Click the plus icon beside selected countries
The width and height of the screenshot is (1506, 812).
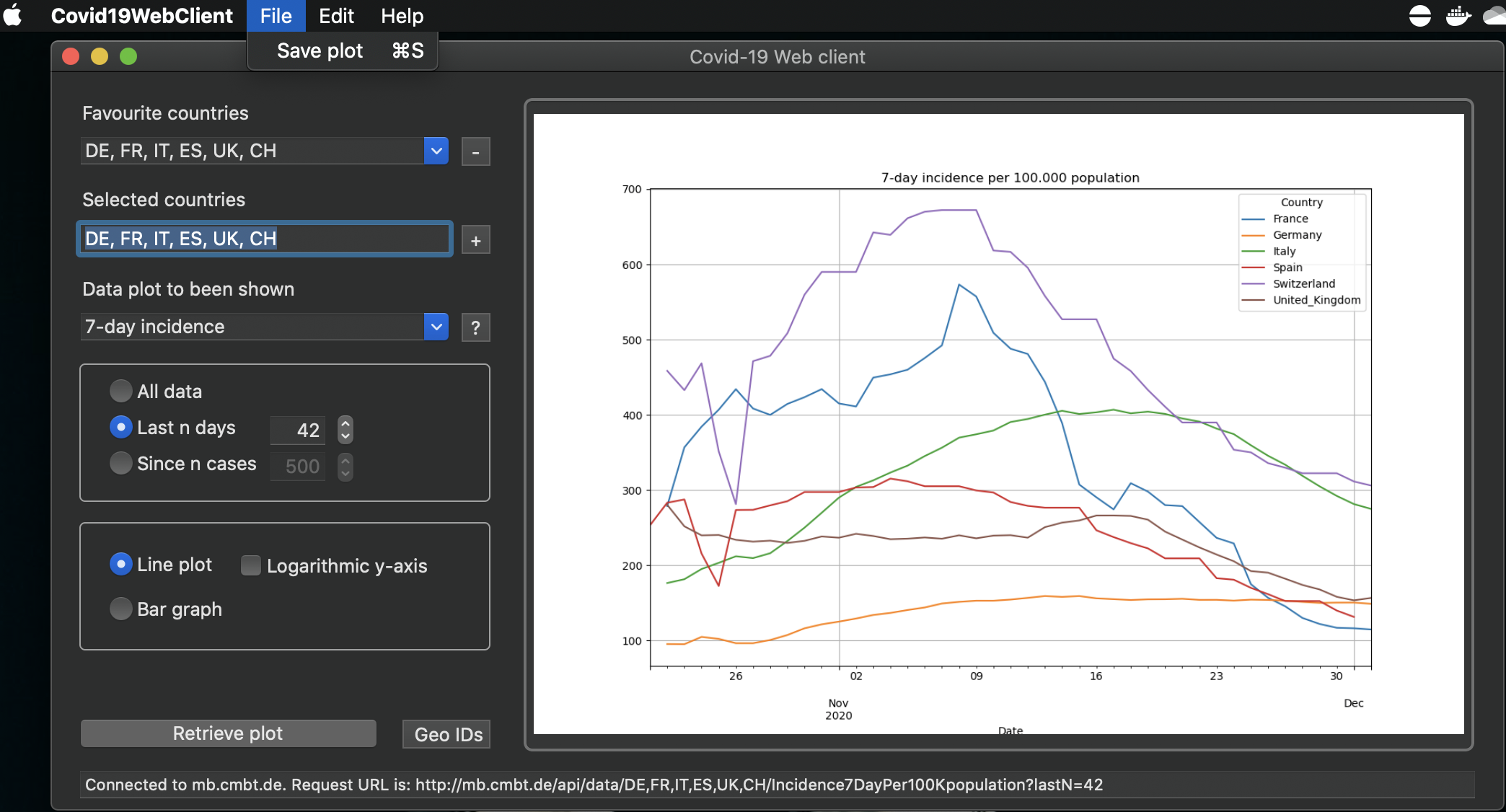[x=475, y=239]
